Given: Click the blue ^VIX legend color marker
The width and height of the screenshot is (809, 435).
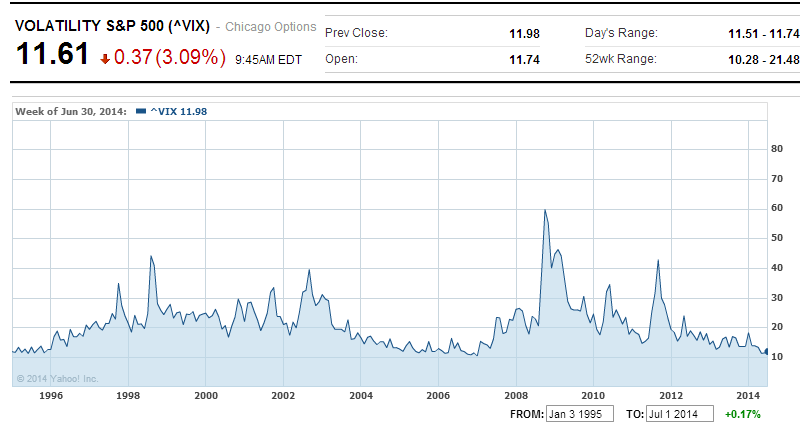Looking at the screenshot, I should click(141, 111).
